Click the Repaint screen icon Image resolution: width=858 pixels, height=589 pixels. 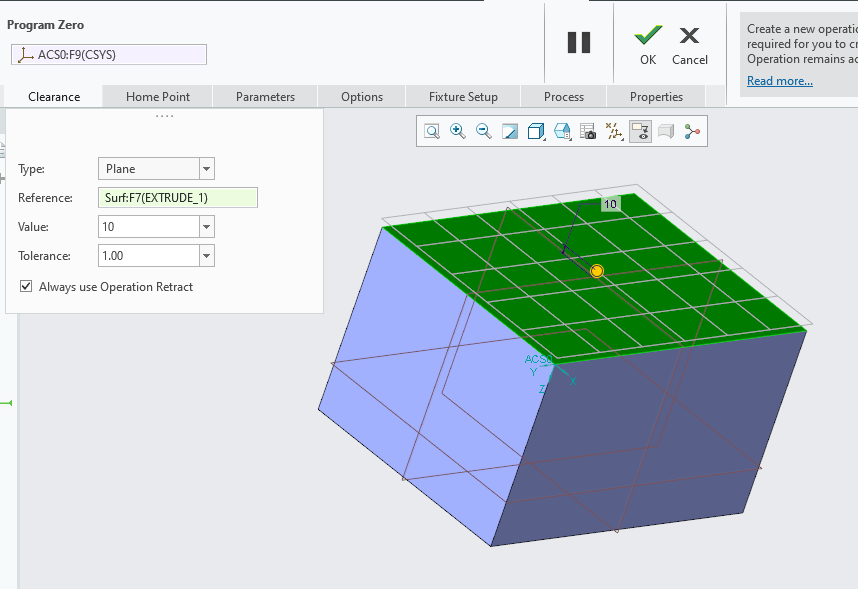click(510, 131)
